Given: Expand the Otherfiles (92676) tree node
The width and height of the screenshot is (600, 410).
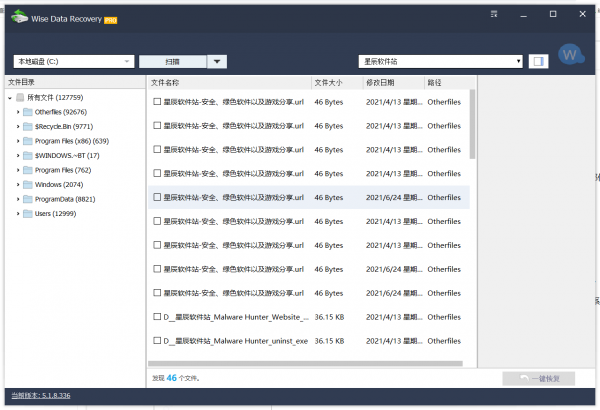Looking at the screenshot, I should coord(18,112).
